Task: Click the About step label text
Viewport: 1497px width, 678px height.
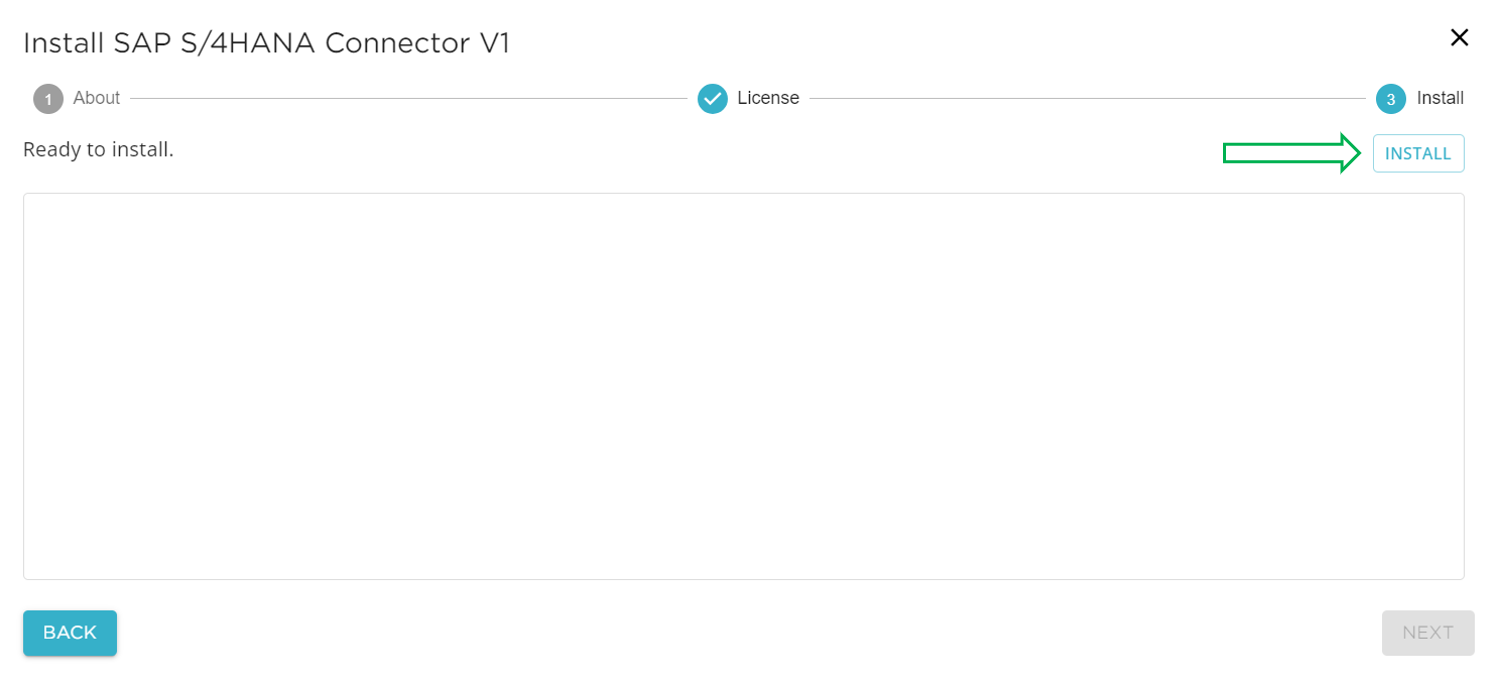Action: (x=96, y=98)
